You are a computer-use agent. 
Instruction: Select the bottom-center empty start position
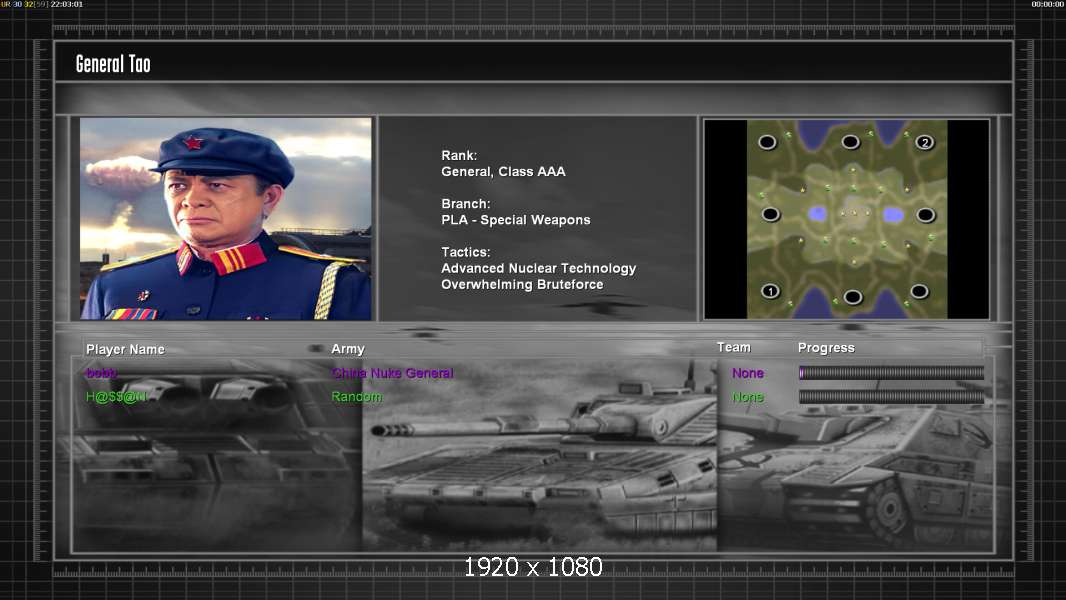coord(853,297)
